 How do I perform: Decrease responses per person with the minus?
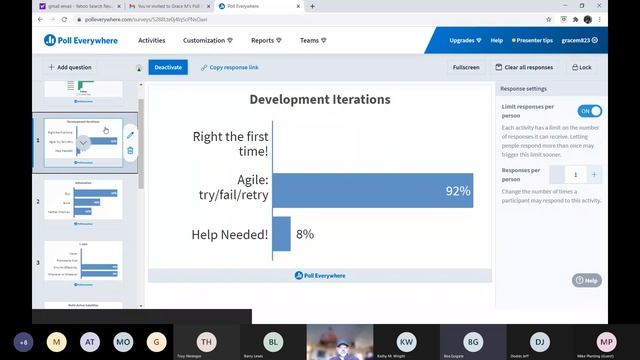557,175
